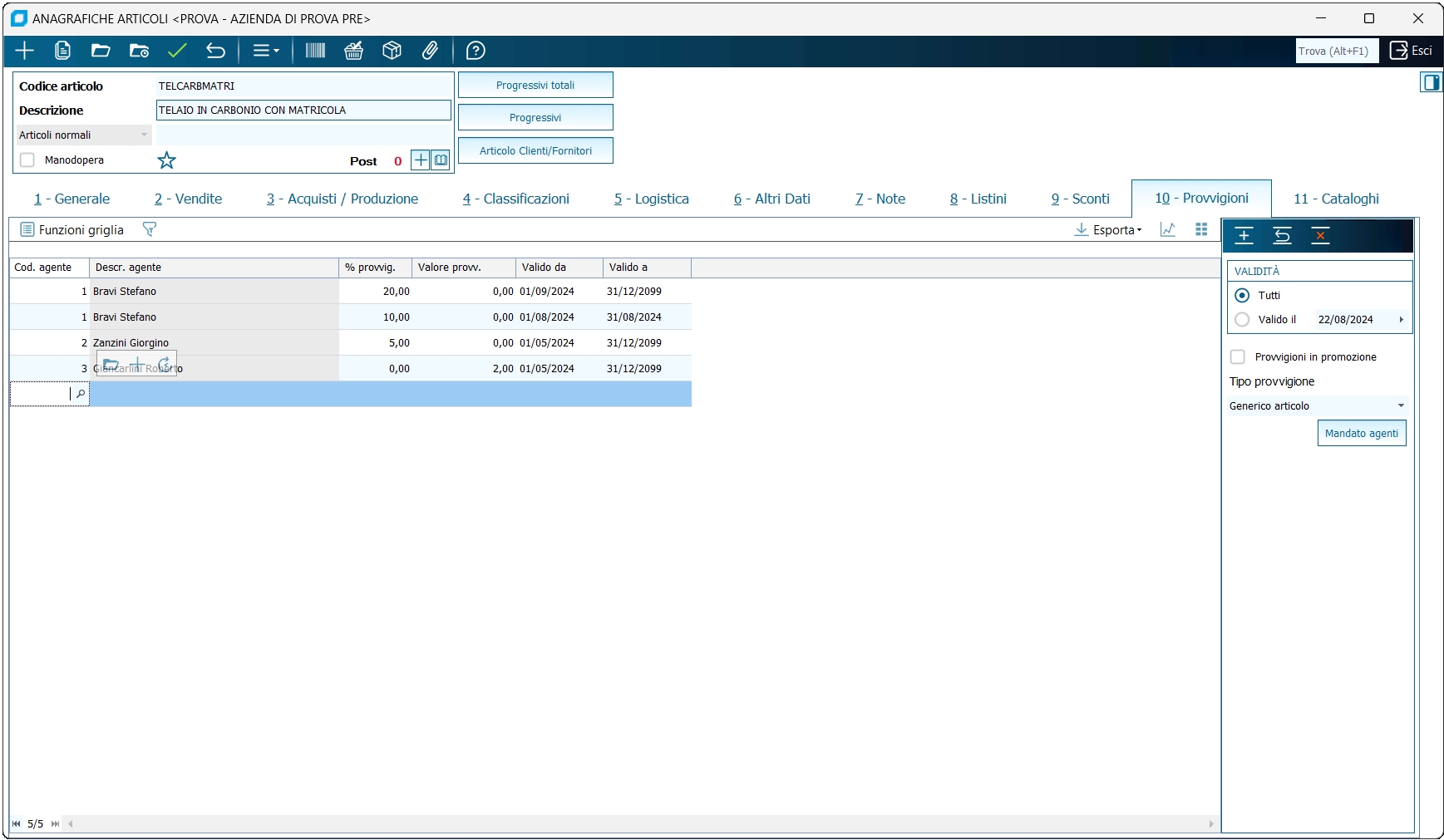1444x840 pixels.
Task: Switch to the 2 - Vendite tab
Action: coord(188,199)
